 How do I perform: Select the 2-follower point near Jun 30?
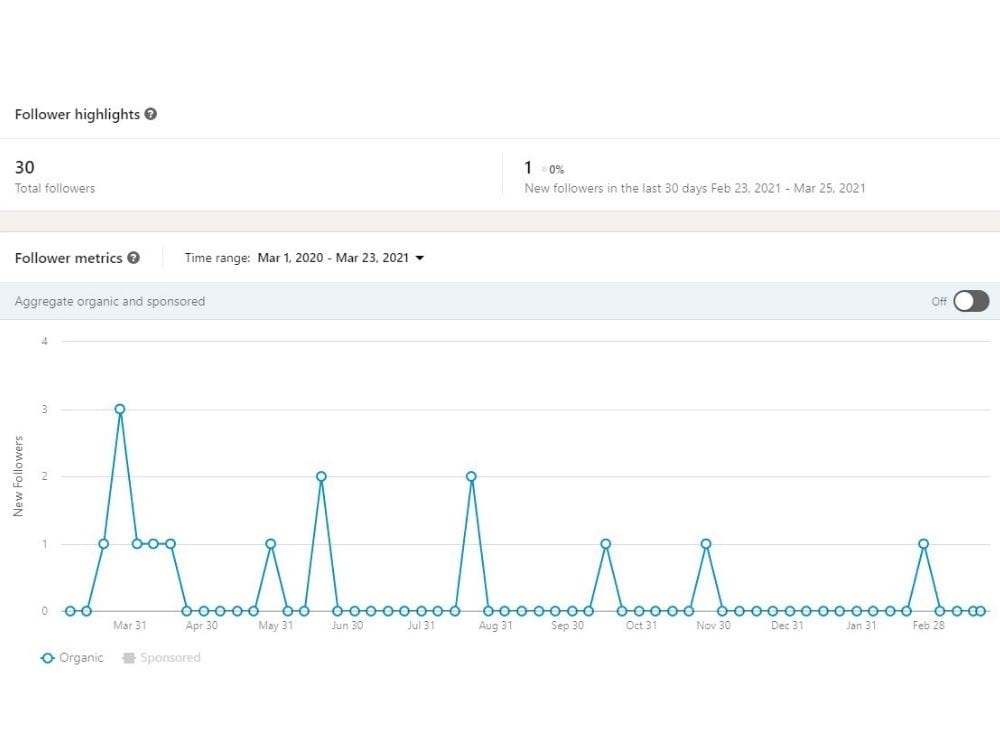[321, 476]
